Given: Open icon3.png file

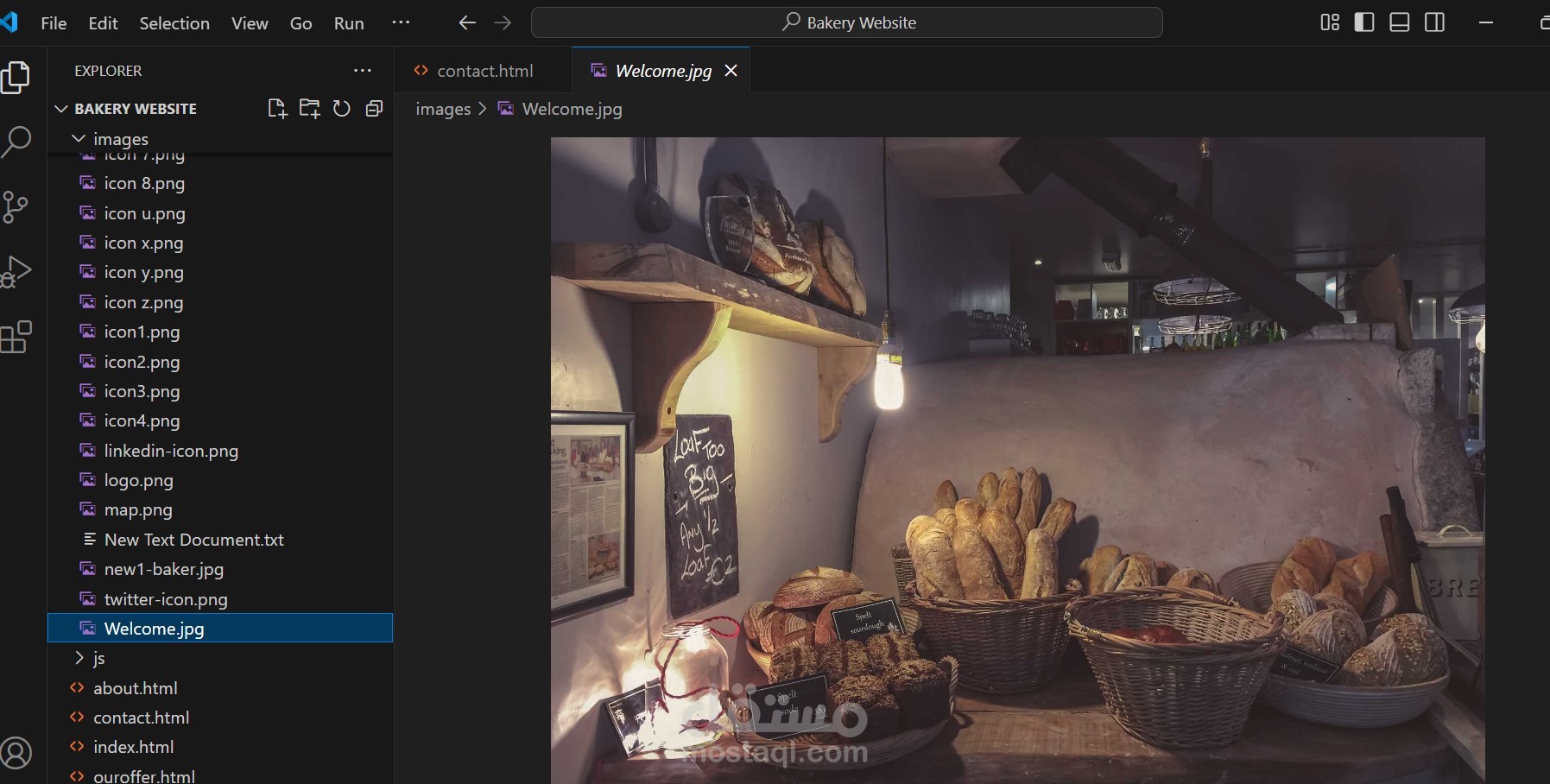Looking at the screenshot, I should 220,391.
